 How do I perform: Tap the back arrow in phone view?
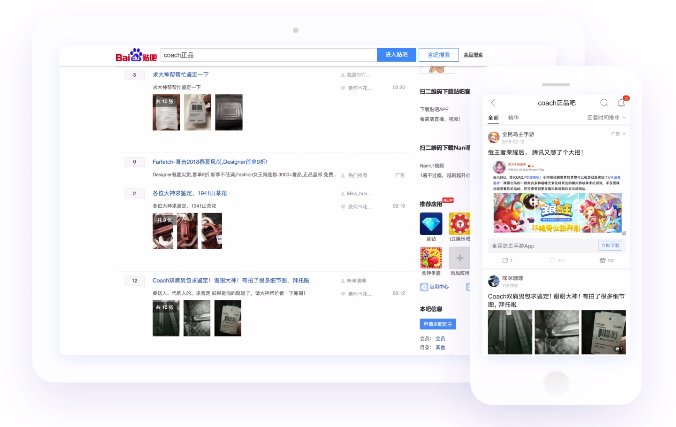tap(493, 103)
